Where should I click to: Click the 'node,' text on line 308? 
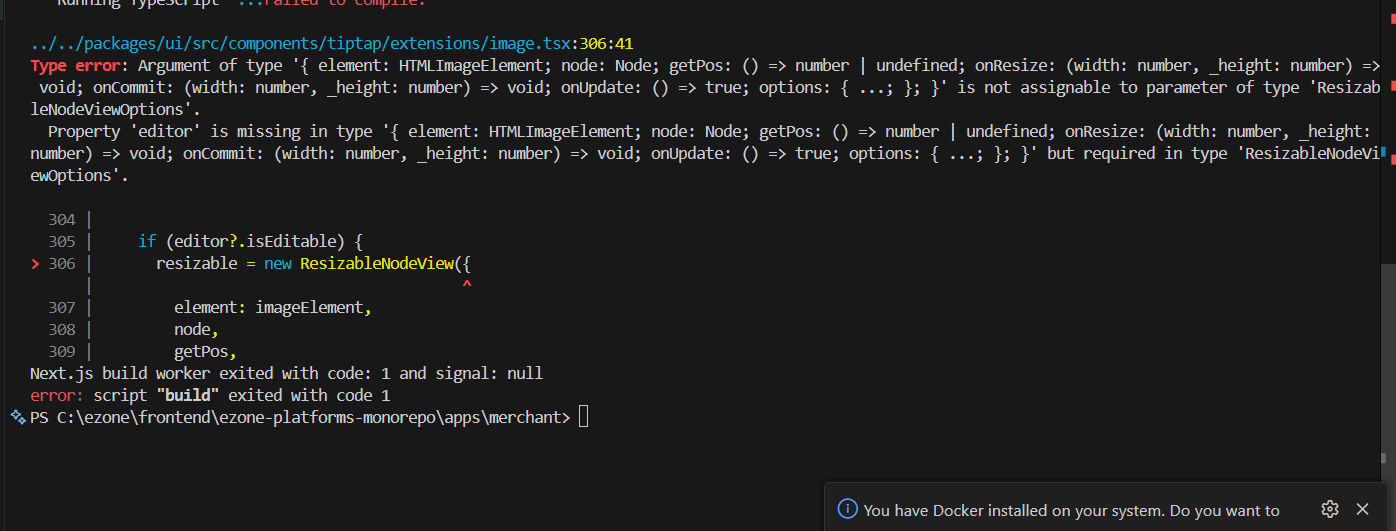[195, 330]
